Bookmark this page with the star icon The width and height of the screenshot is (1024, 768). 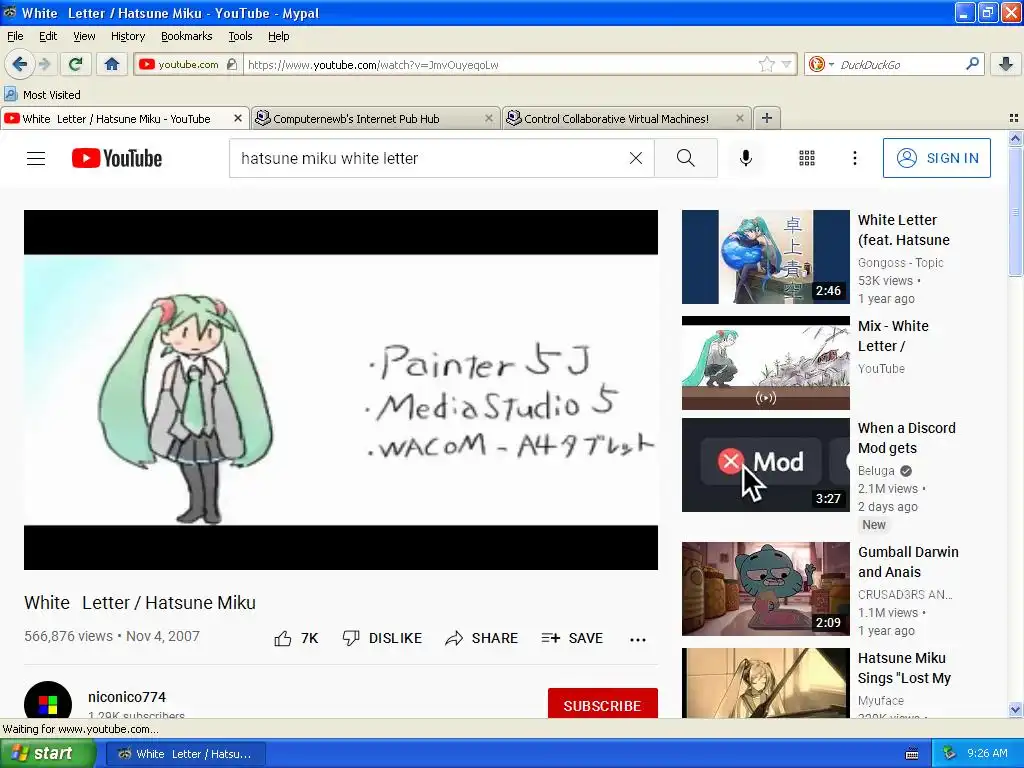point(767,64)
